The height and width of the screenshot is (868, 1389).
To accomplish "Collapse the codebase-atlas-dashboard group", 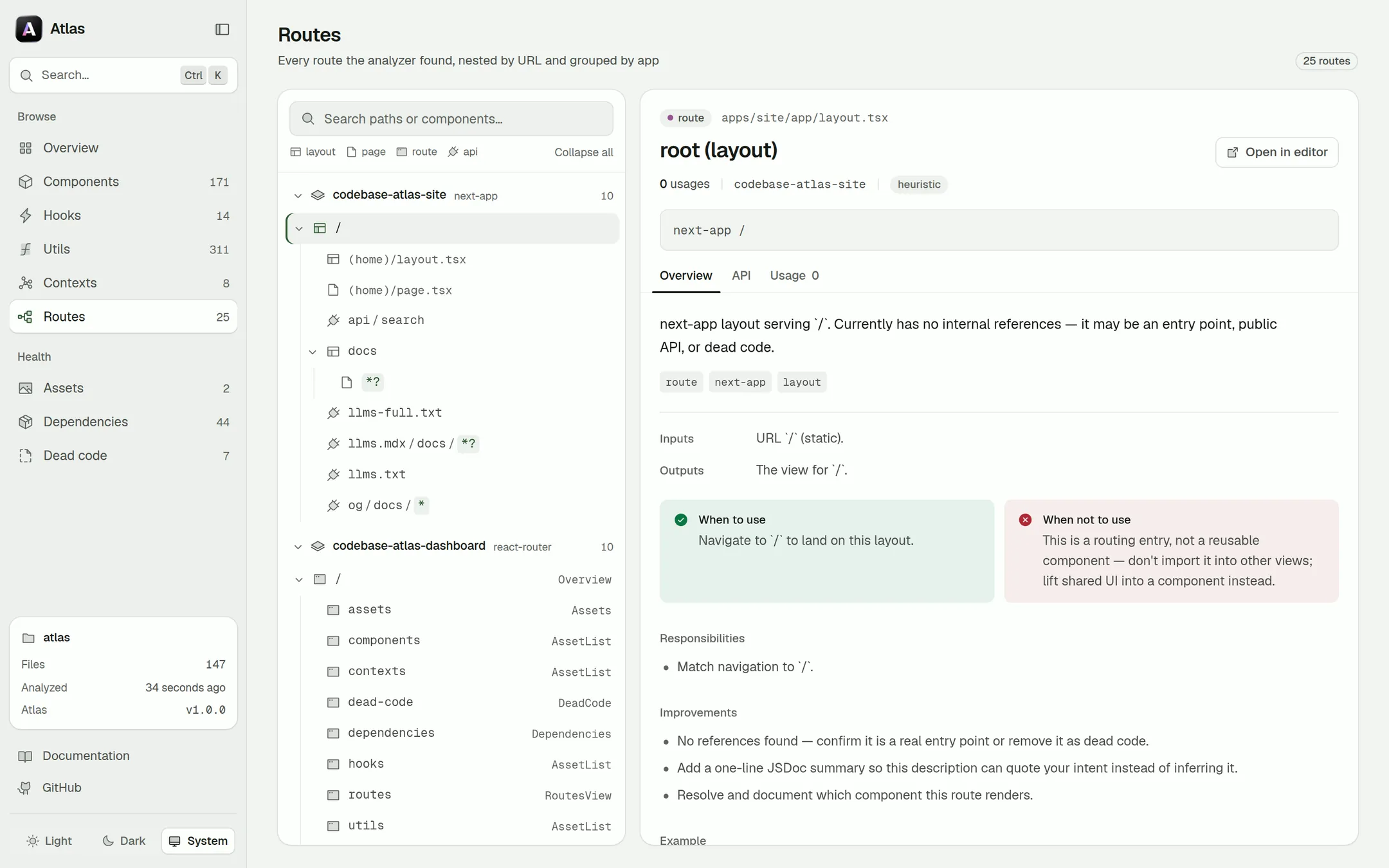I will tap(298, 547).
